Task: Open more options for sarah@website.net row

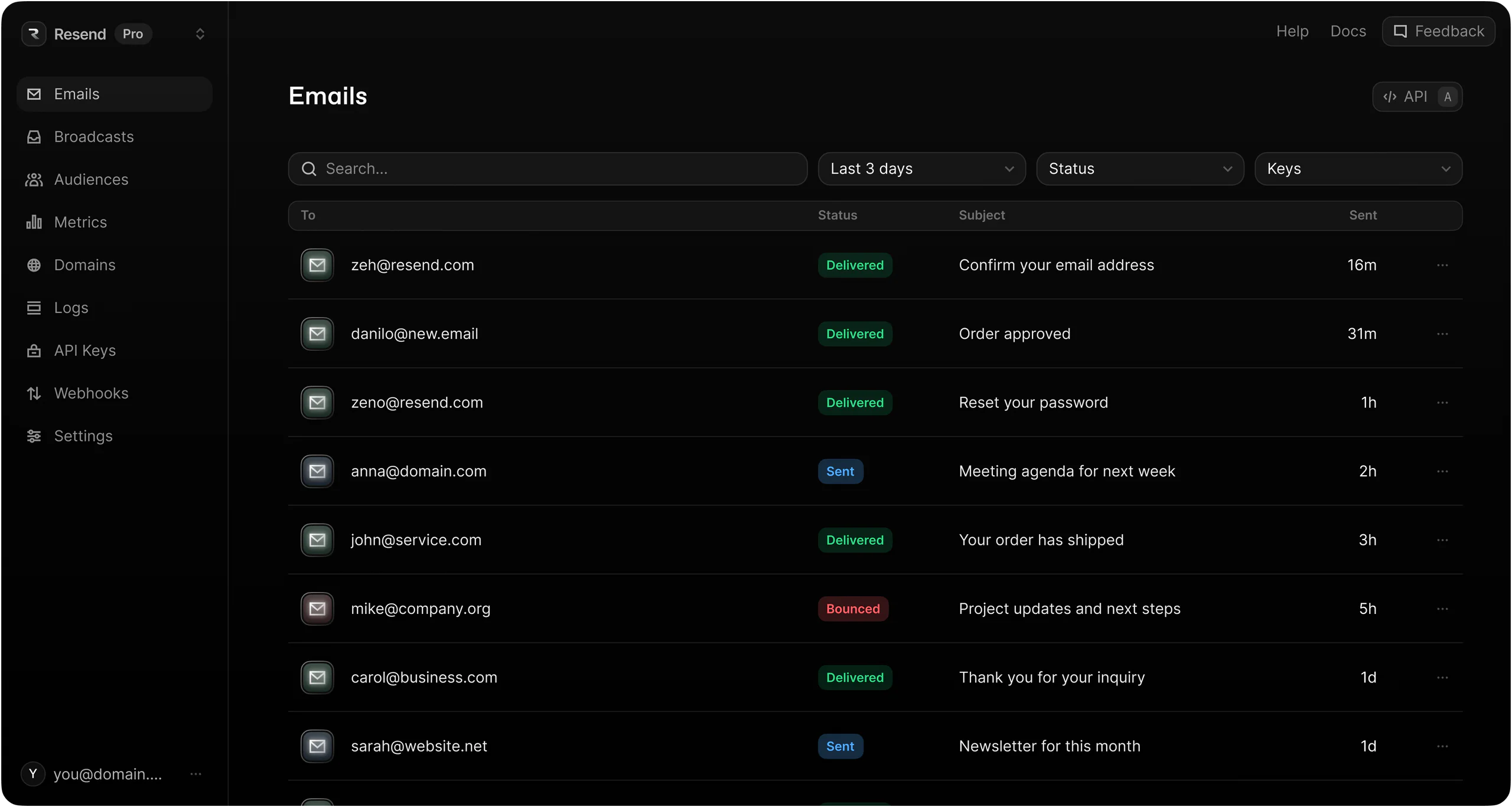Action: tap(1442, 746)
